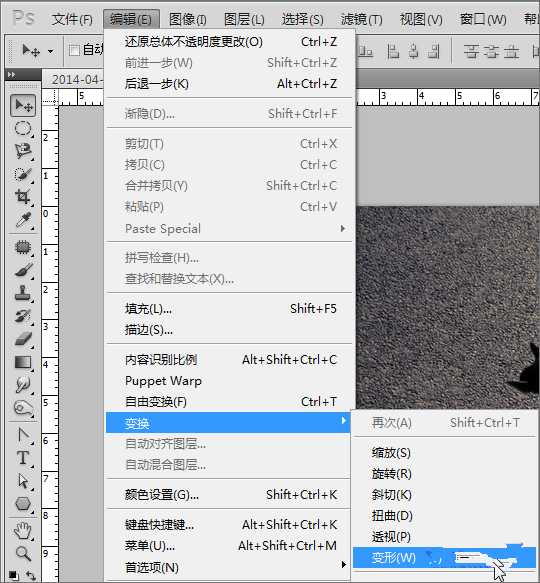
Task: Select the Spot Healing Brush tool
Action: 23,247
